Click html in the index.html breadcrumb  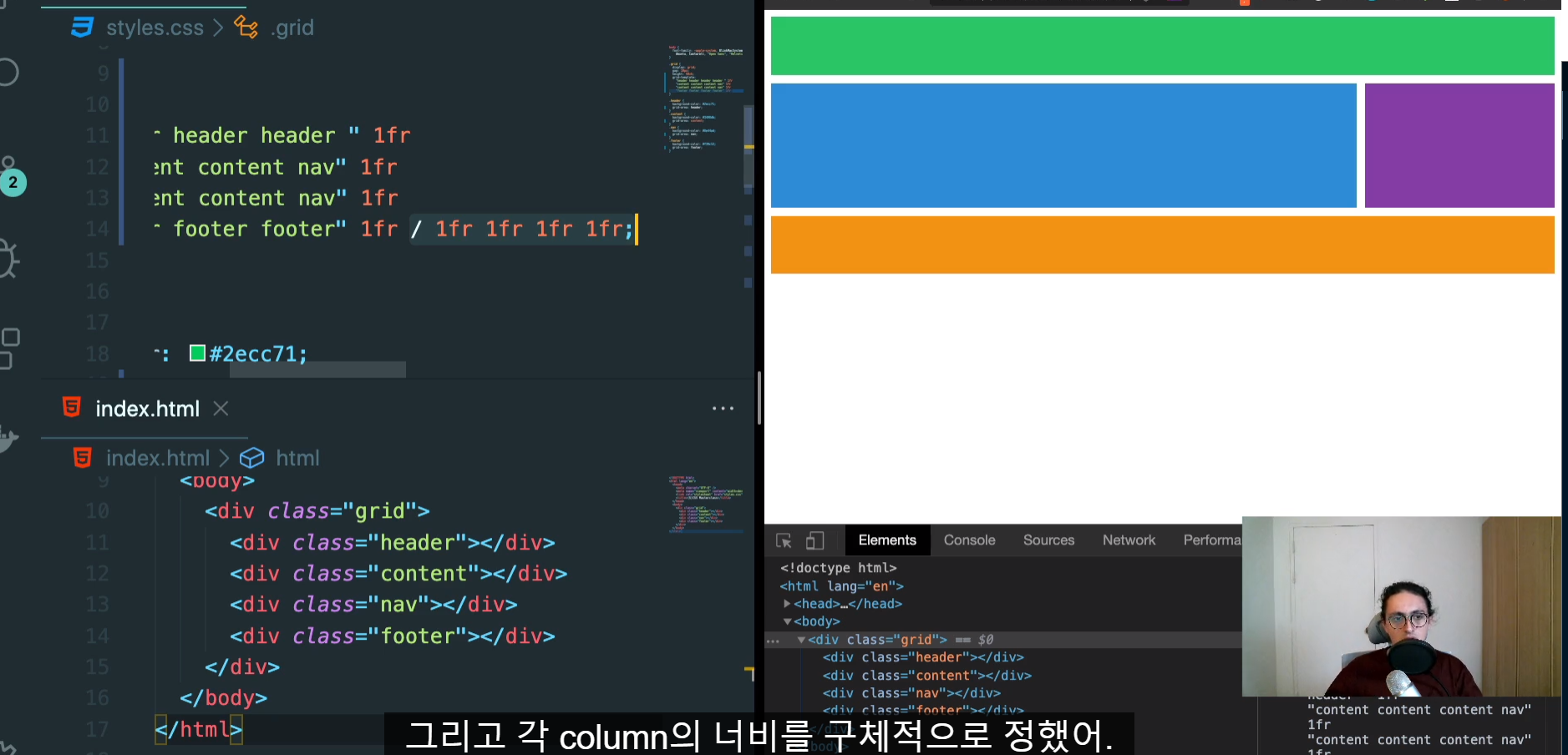click(297, 458)
